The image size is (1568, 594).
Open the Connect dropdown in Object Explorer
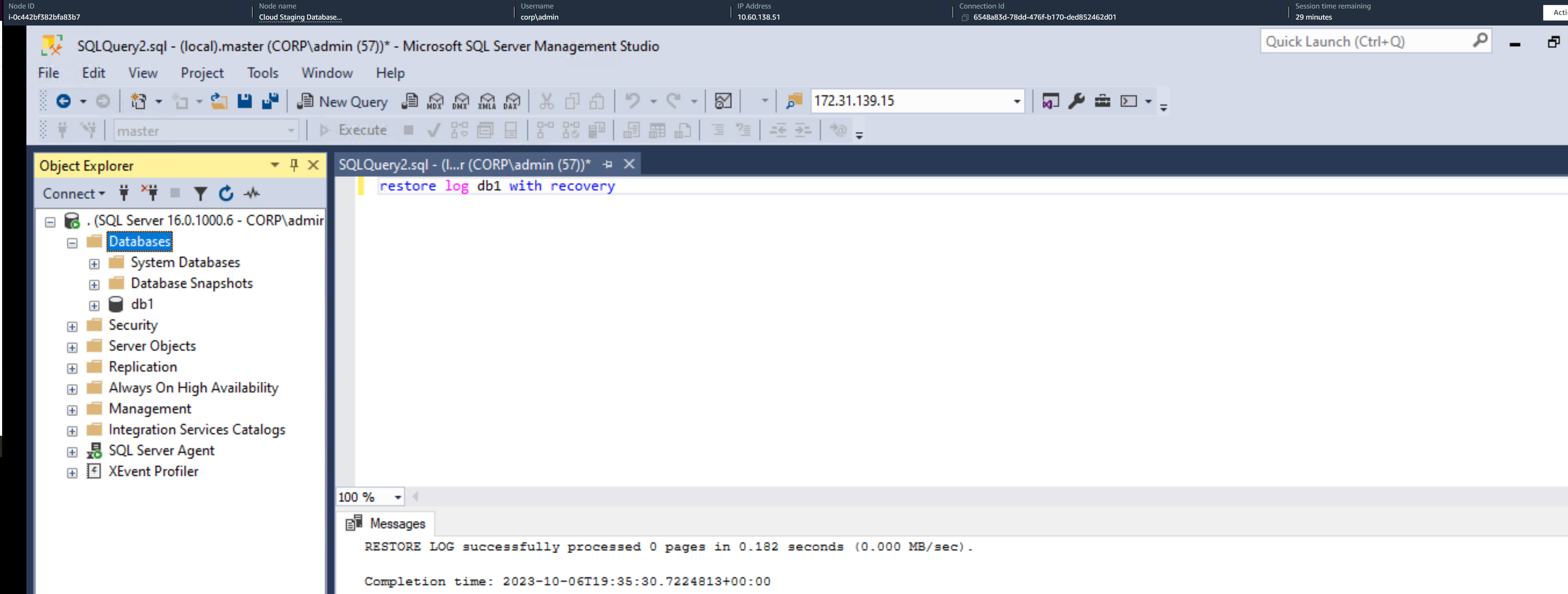[x=73, y=193]
